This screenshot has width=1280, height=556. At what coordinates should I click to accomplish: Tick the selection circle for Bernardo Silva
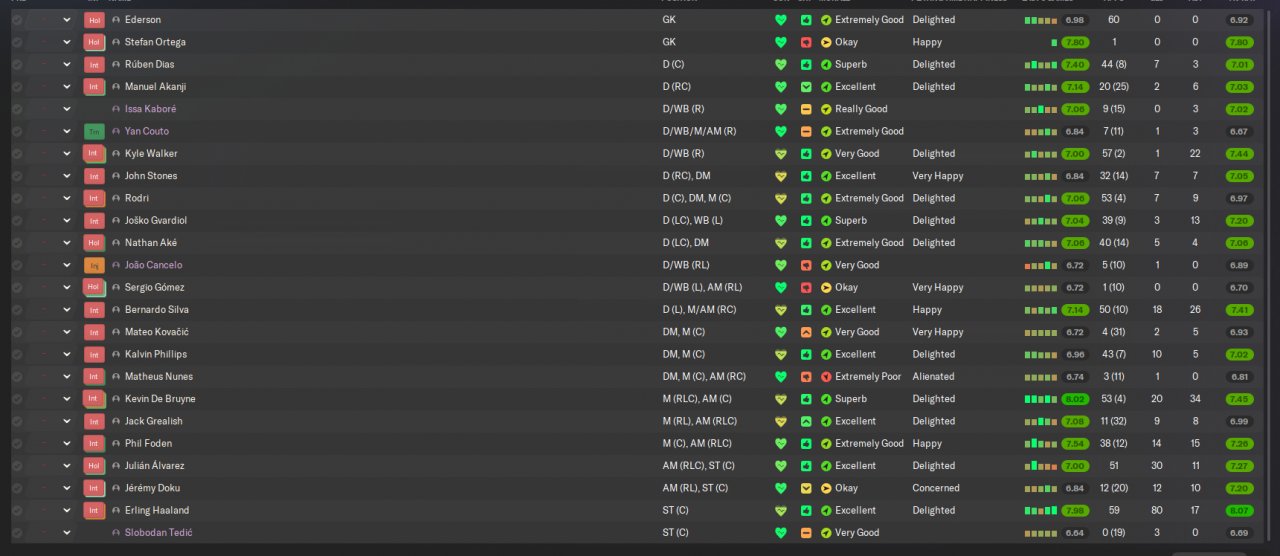point(17,310)
